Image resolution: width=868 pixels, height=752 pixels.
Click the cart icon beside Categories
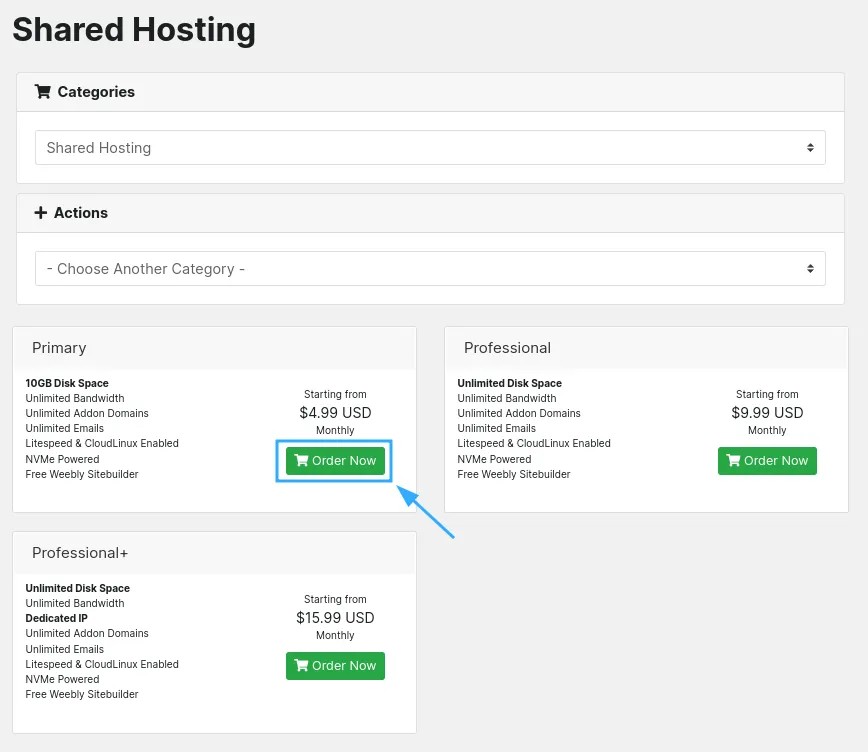point(43,91)
